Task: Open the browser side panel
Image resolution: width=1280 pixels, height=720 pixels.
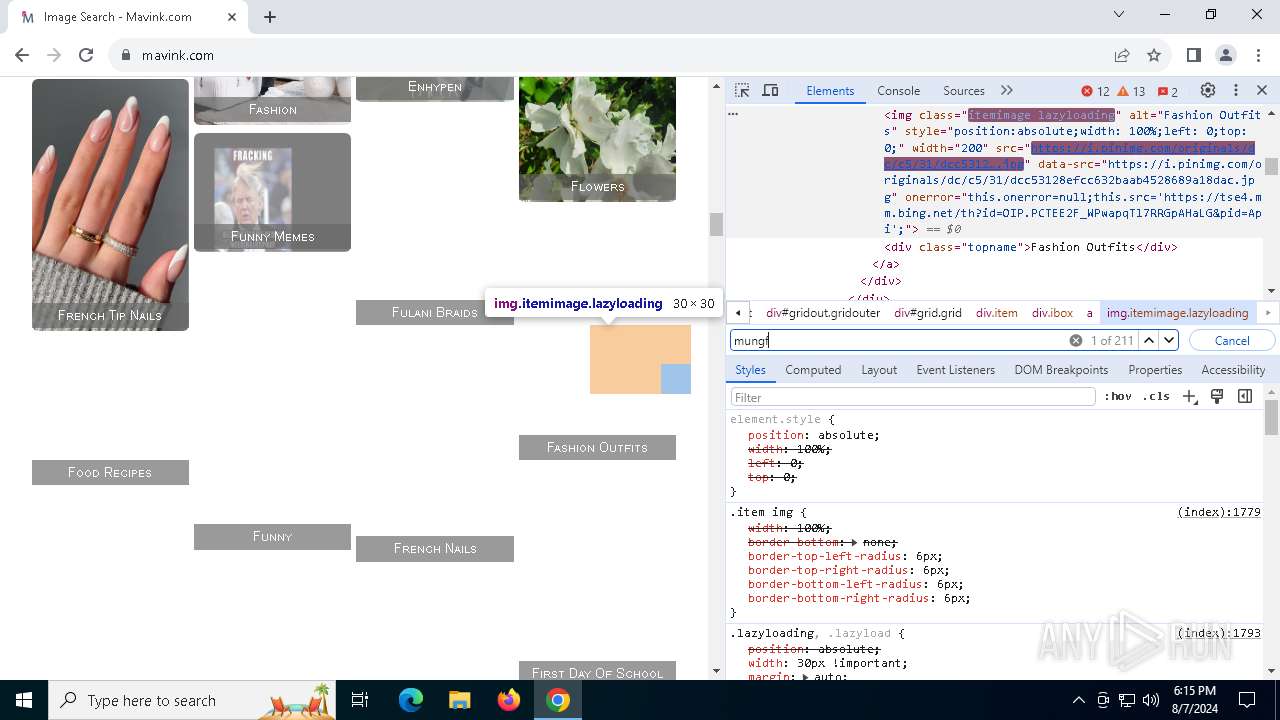Action: [1194, 55]
